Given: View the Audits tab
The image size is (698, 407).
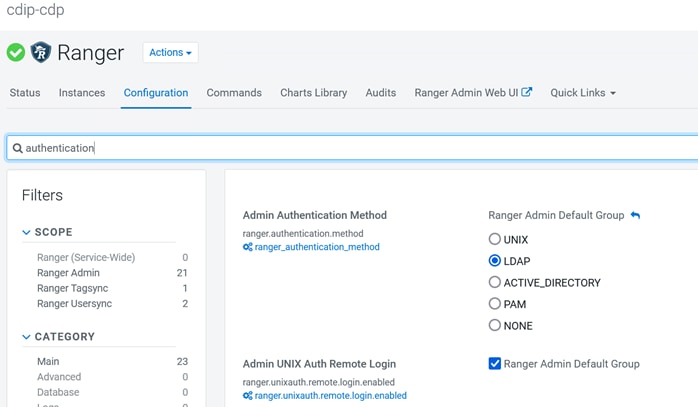Looking at the screenshot, I should pos(381,93).
